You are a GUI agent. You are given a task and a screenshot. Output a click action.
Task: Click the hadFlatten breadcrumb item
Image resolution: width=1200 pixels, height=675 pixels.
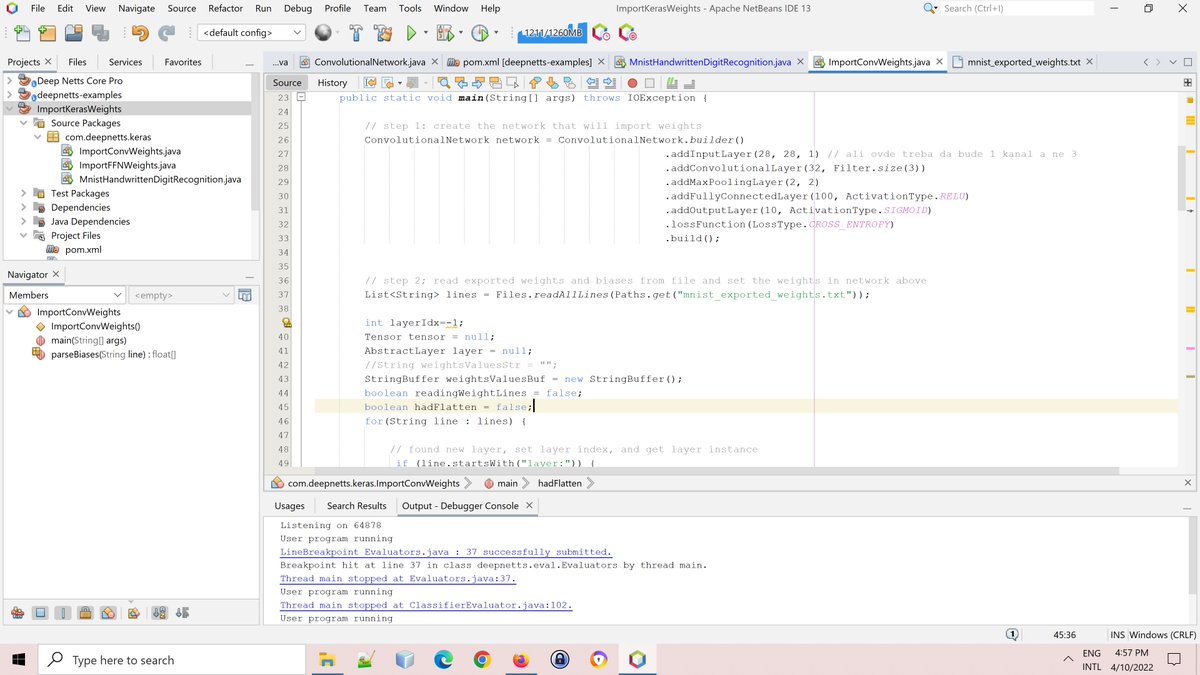click(559, 483)
